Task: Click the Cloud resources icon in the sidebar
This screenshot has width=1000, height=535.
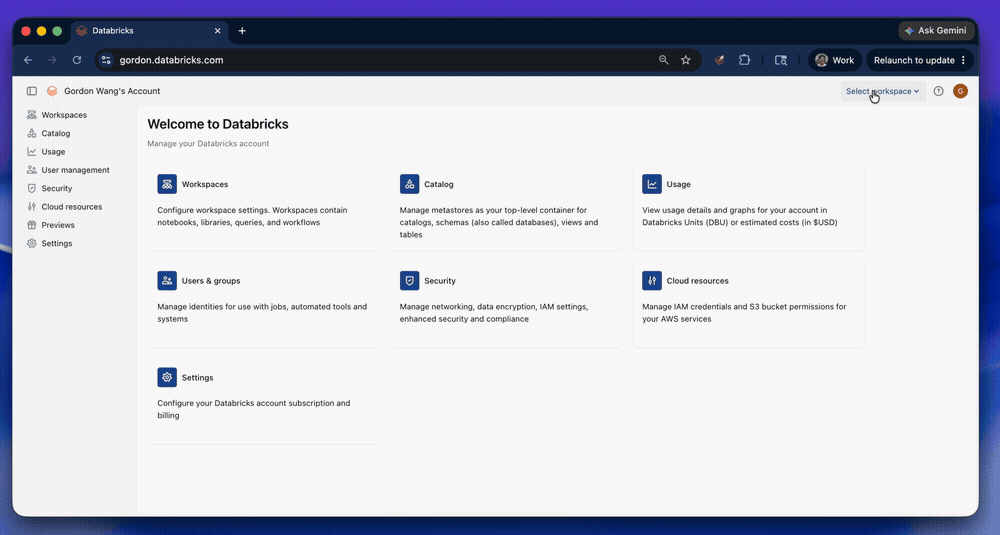Action: click(x=32, y=207)
